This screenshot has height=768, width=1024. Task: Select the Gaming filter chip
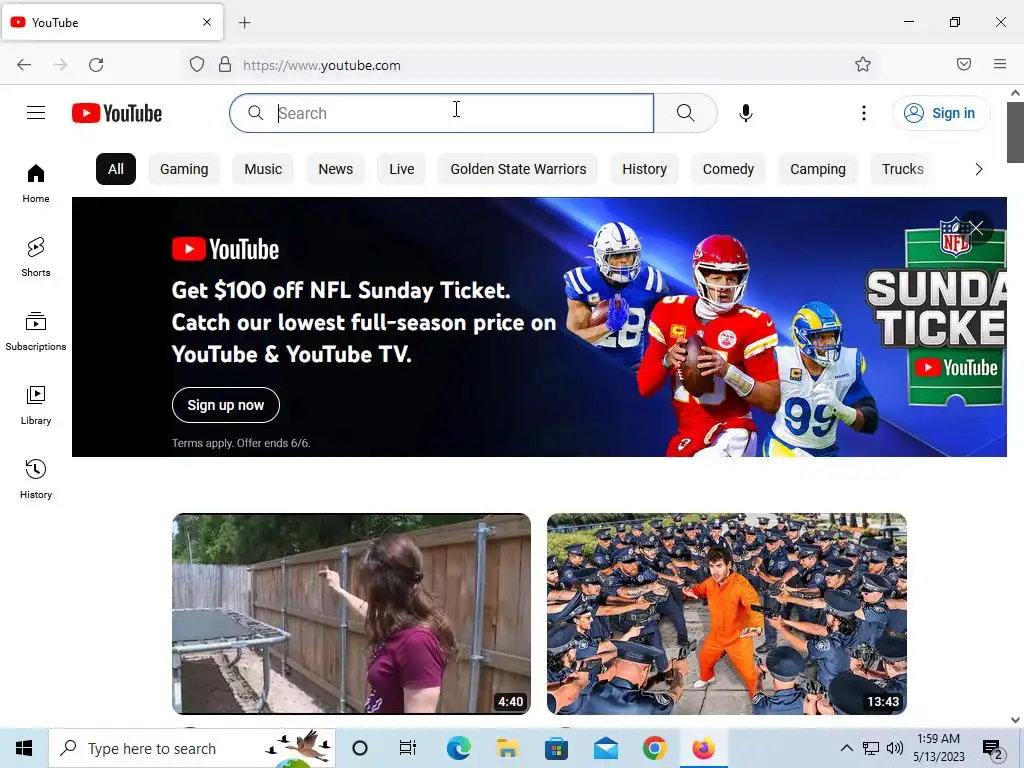coord(184,169)
